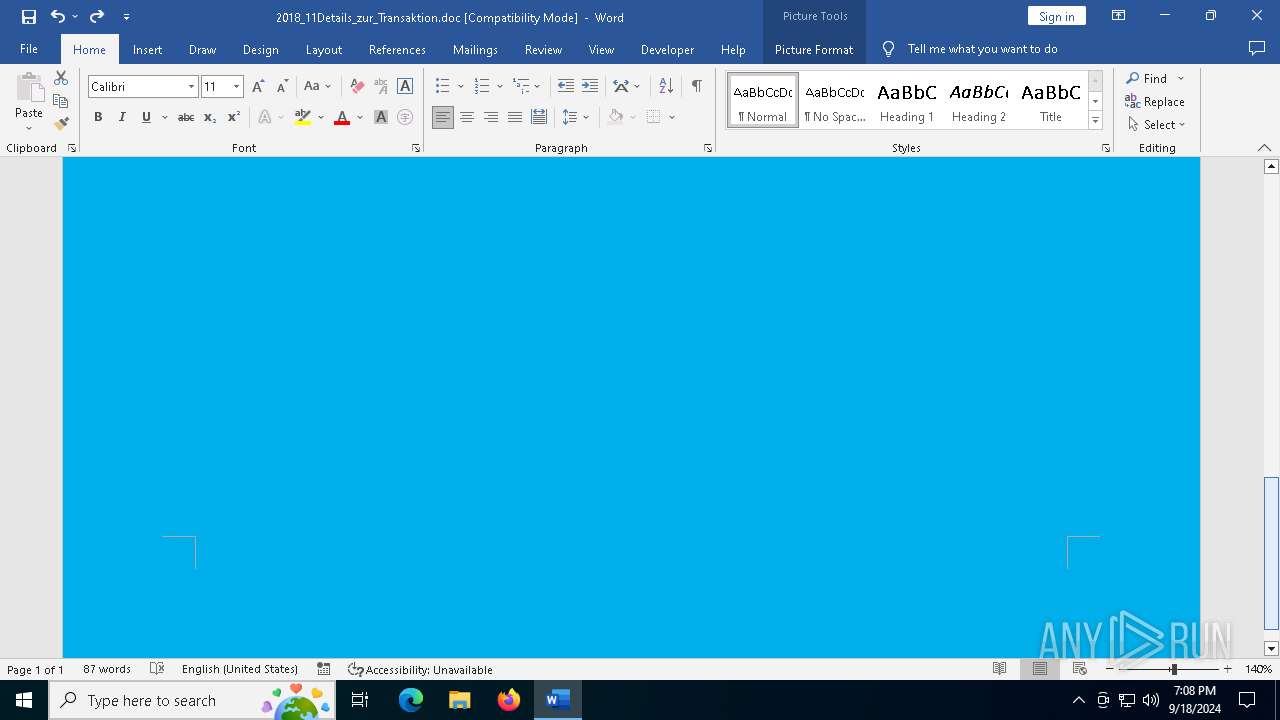Apply red font color

[342, 117]
